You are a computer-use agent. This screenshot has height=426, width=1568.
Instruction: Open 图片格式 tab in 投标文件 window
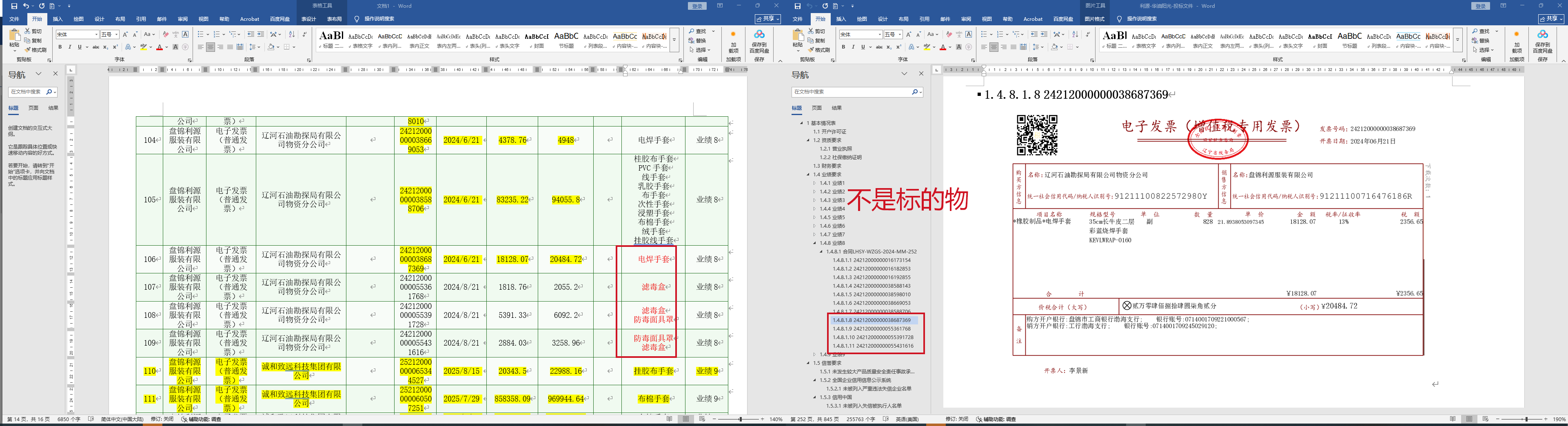pos(1094,19)
